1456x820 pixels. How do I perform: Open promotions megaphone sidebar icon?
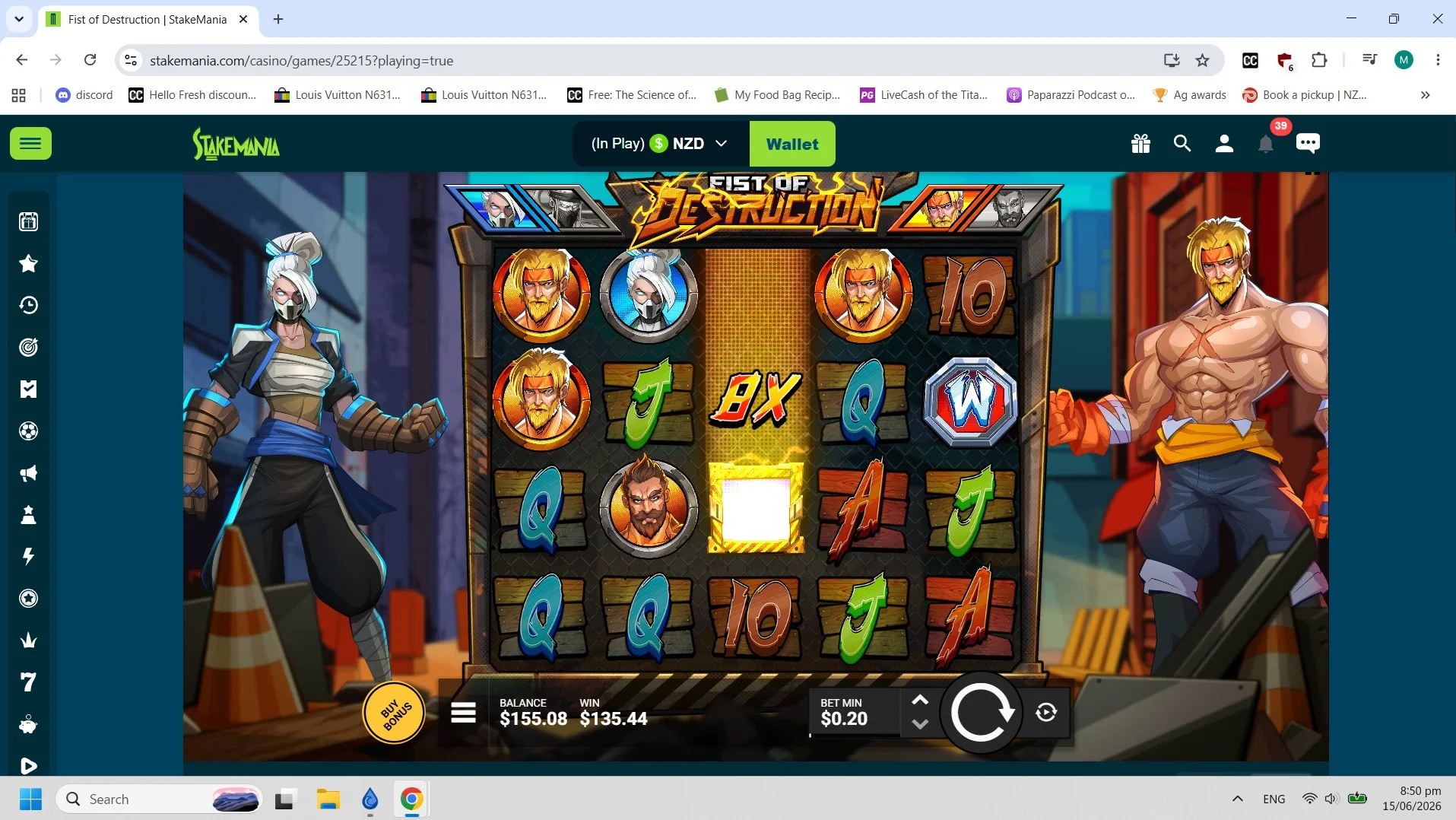pyautogui.click(x=28, y=473)
